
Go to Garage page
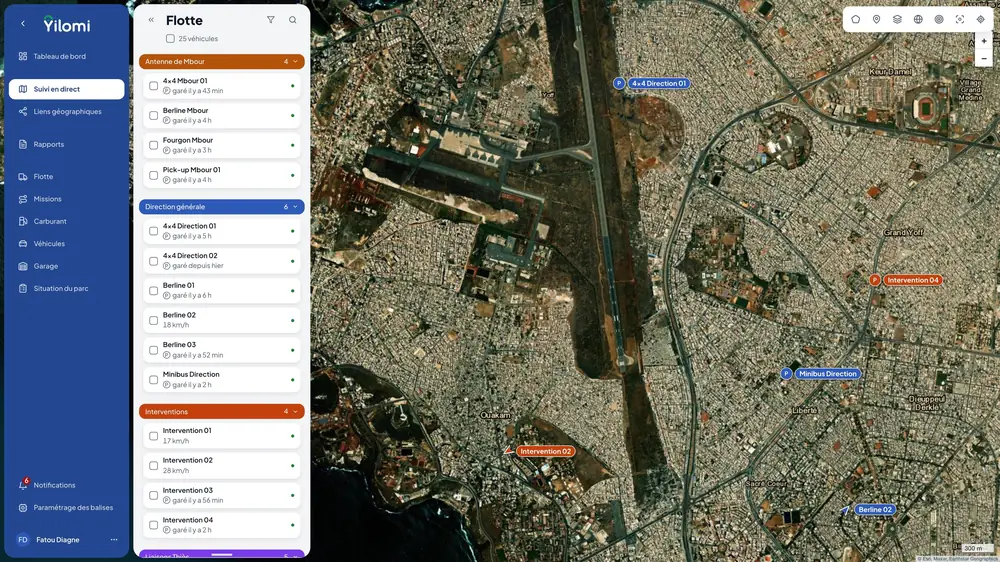pos(66,266)
